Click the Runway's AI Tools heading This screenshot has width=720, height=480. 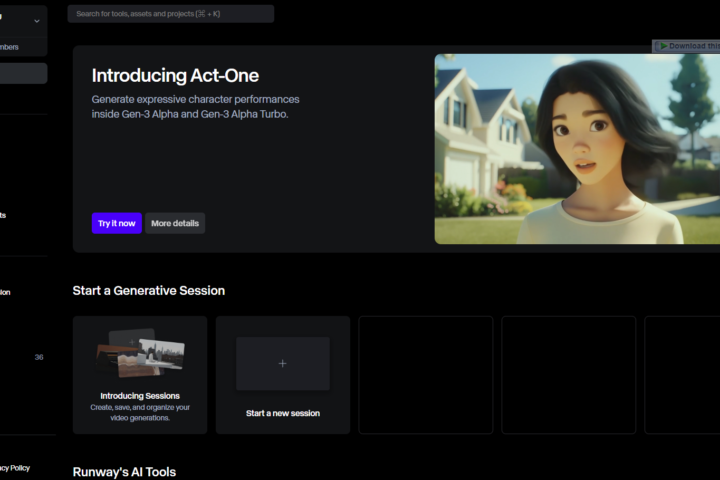coord(124,472)
